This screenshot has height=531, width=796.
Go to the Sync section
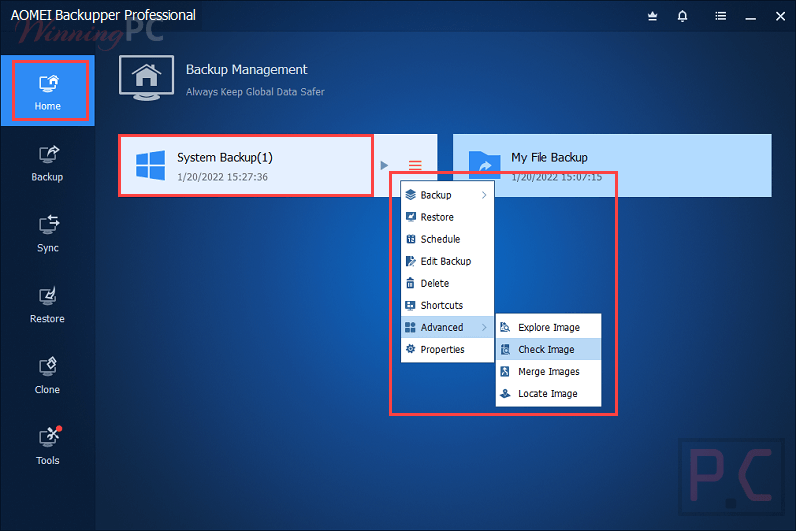coord(47,234)
